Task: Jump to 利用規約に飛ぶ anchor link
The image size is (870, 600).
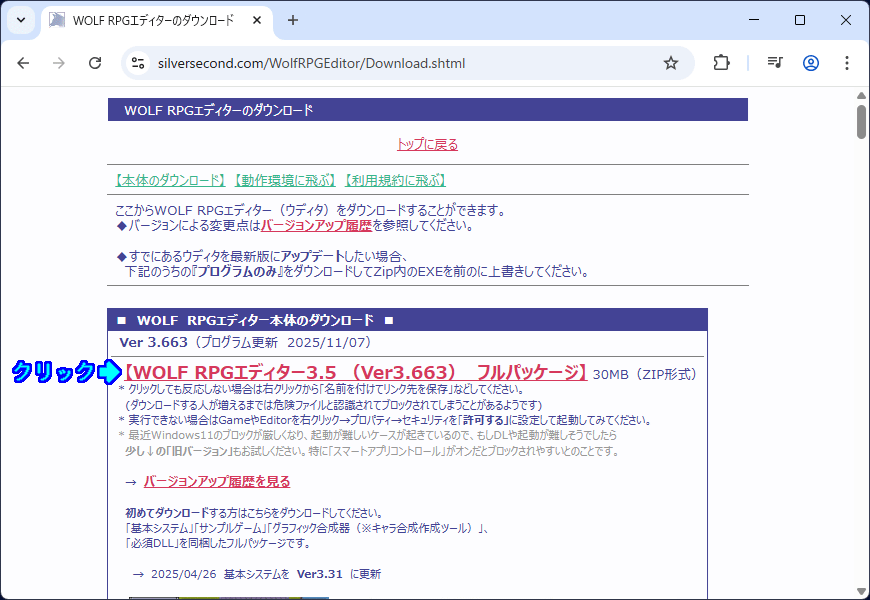Action: [x=394, y=180]
